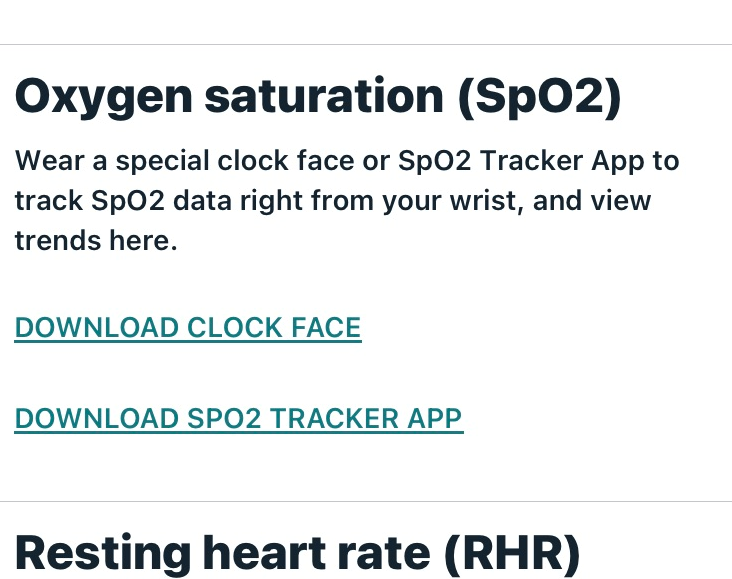Image resolution: width=732 pixels, height=579 pixels.
Task: Click the divider line above Resting heart rate
Action: [366, 501]
